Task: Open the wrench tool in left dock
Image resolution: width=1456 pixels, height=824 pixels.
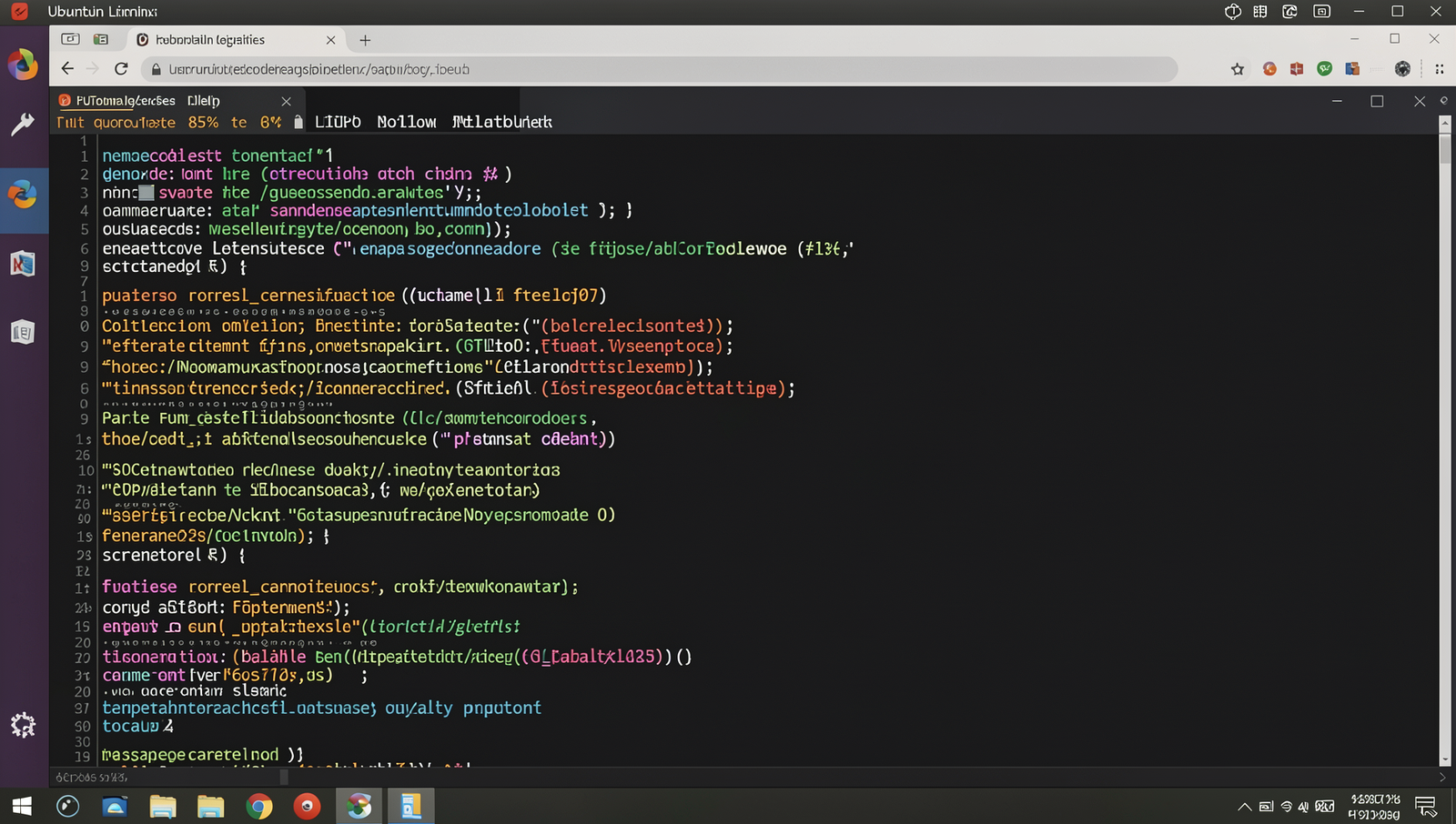Action: point(23,125)
